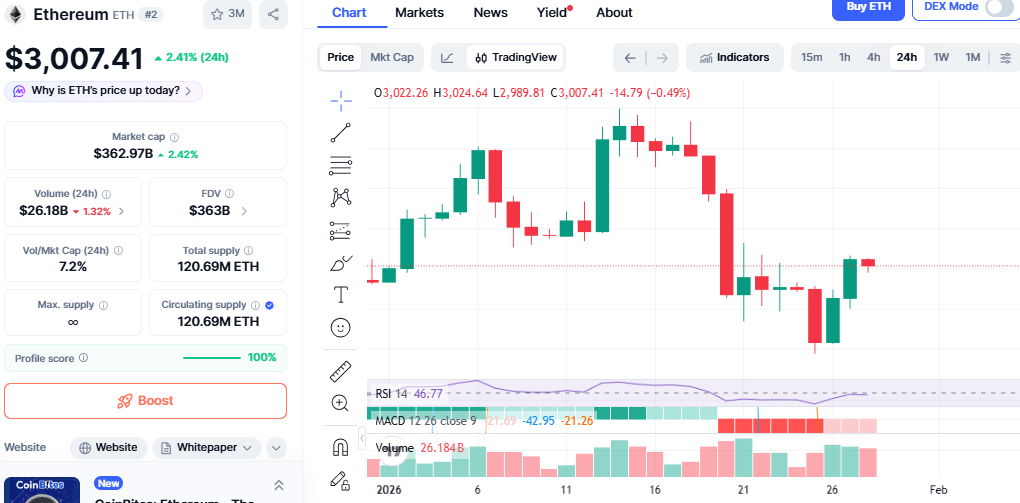Click the zoom in magnifier tool

pos(341,403)
